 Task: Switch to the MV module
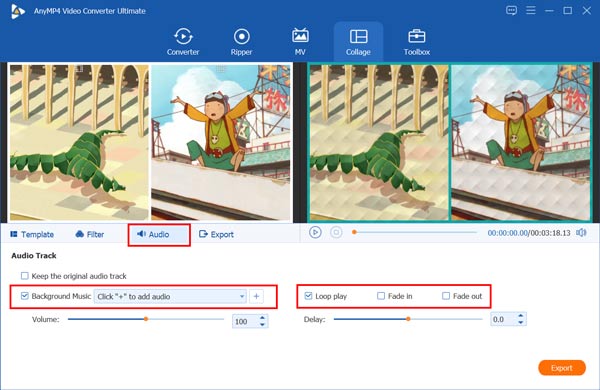point(300,42)
